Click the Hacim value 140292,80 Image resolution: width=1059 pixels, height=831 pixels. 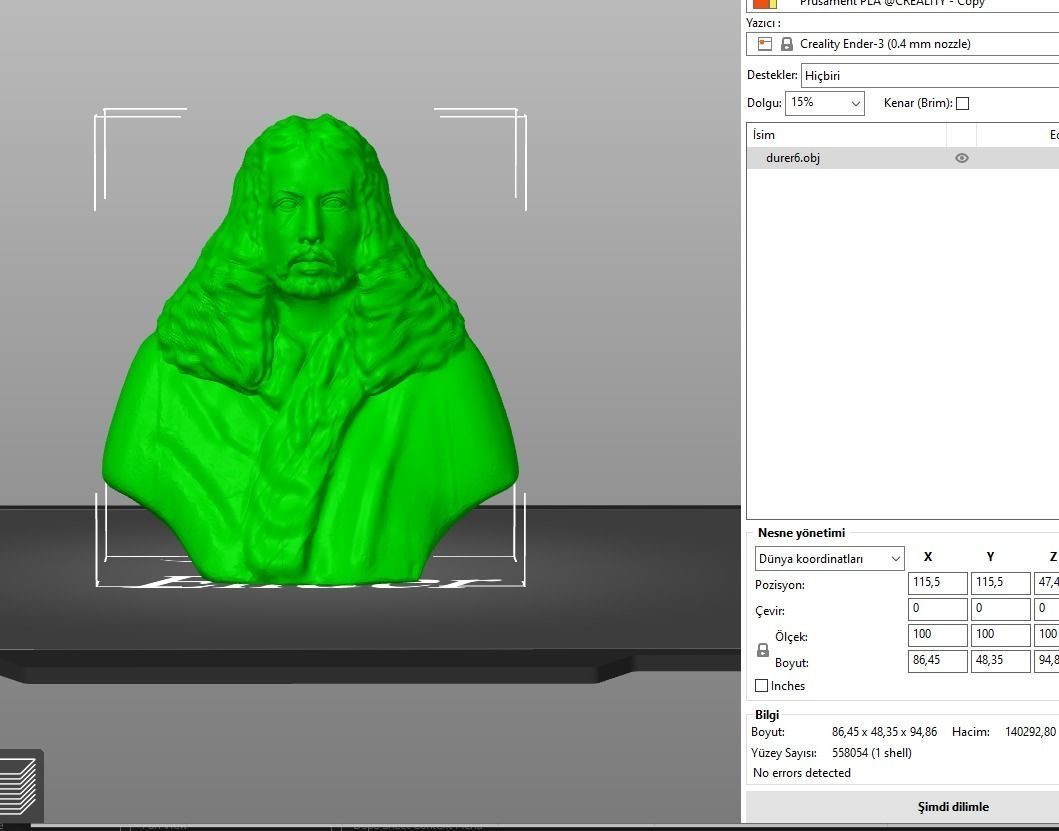tap(1030, 732)
